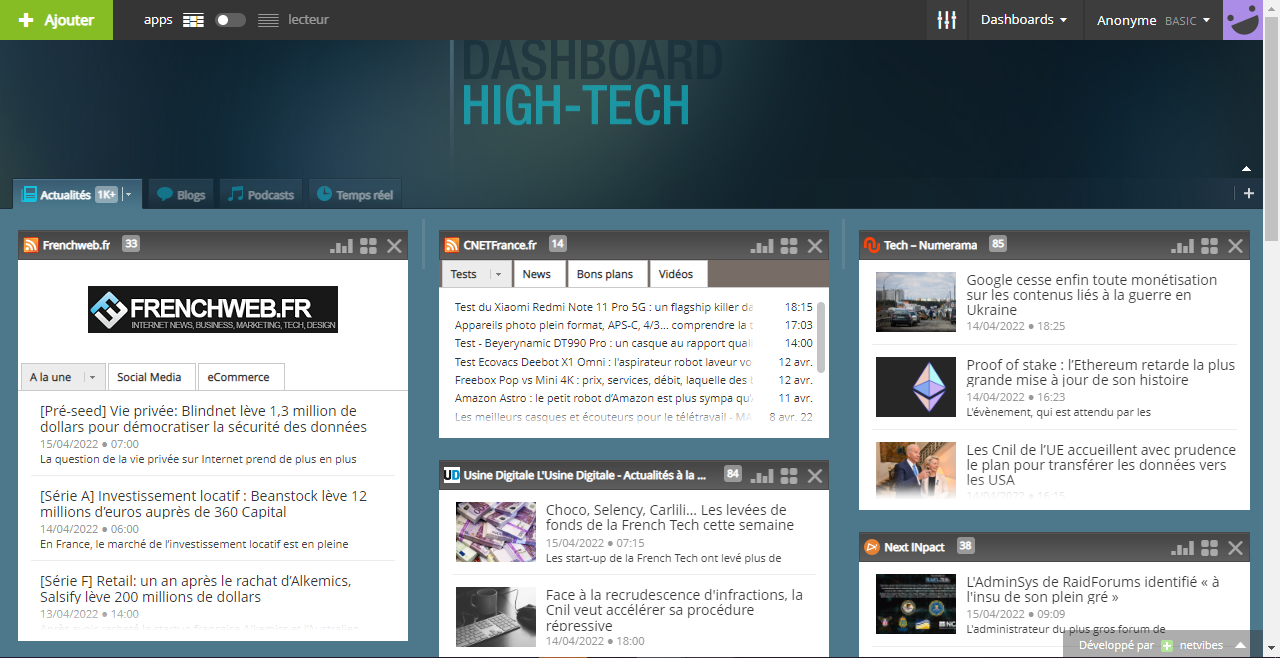This screenshot has width=1280, height=658.
Task: Open the Beanstock lève 12 millions article
Action: coord(204,504)
